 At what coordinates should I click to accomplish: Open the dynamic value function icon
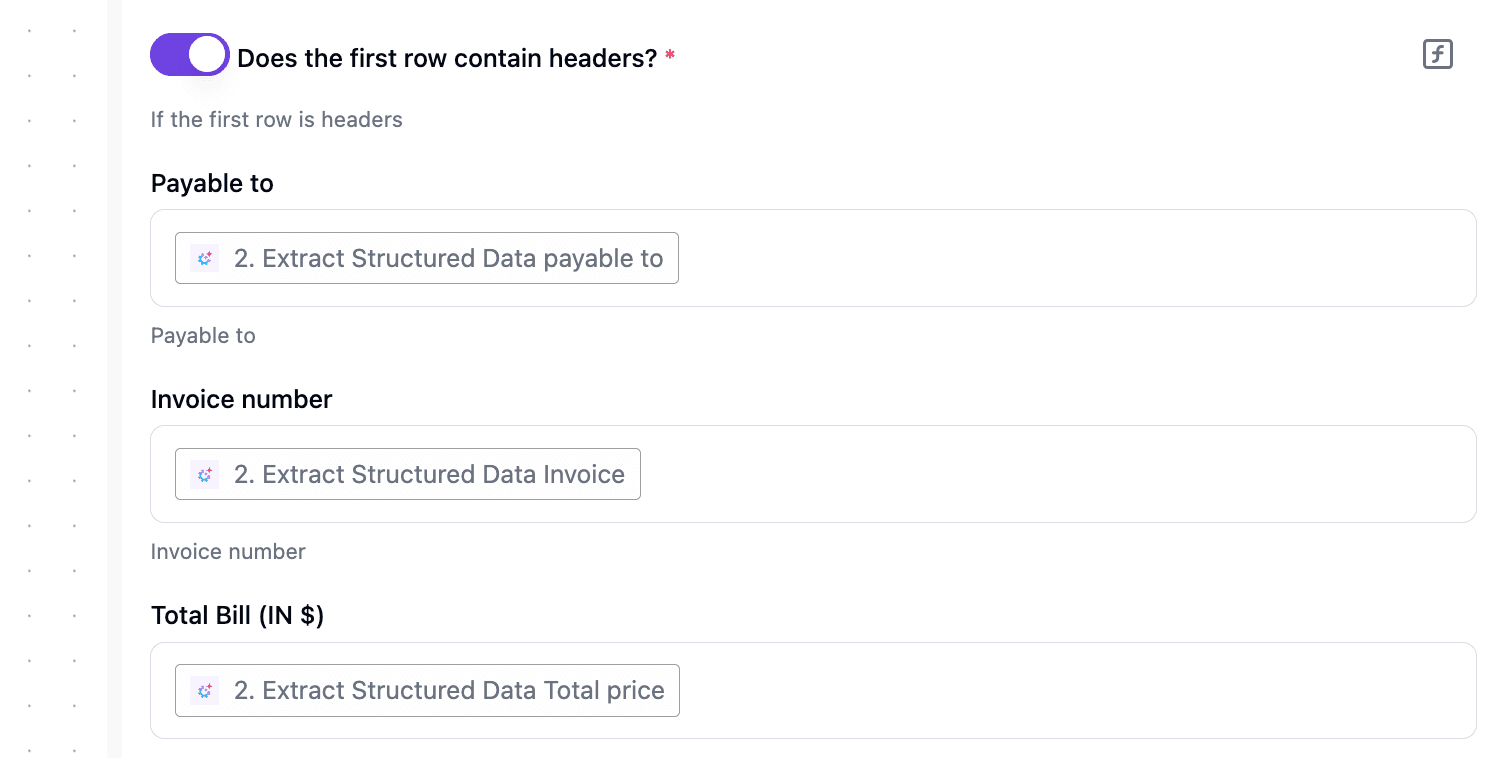(x=1437, y=54)
